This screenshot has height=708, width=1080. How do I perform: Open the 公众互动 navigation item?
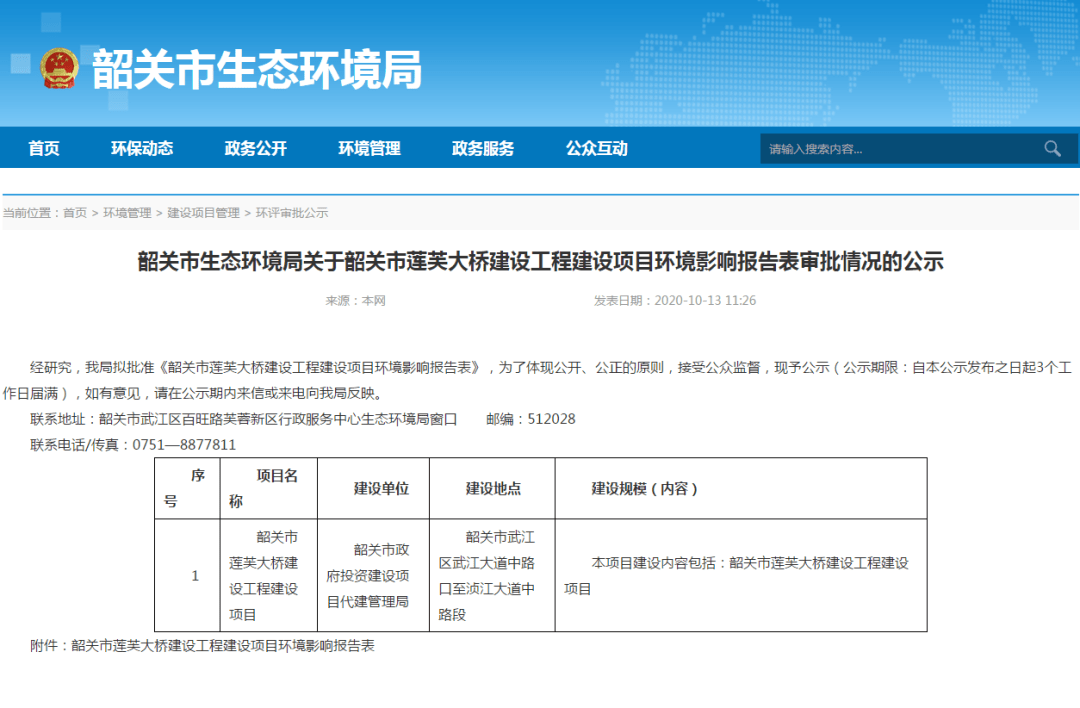(x=596, y=148)
